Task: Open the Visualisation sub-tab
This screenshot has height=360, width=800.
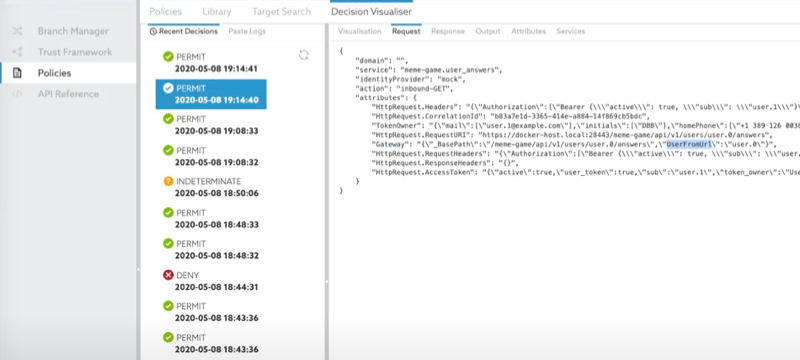Action: [x=359, y=31]
